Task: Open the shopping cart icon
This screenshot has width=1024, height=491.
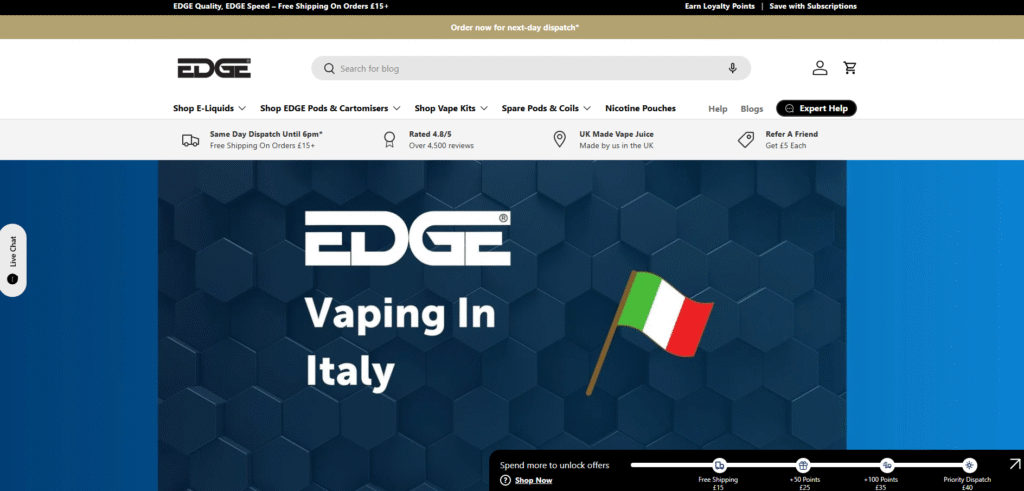Action: (850, 68)
